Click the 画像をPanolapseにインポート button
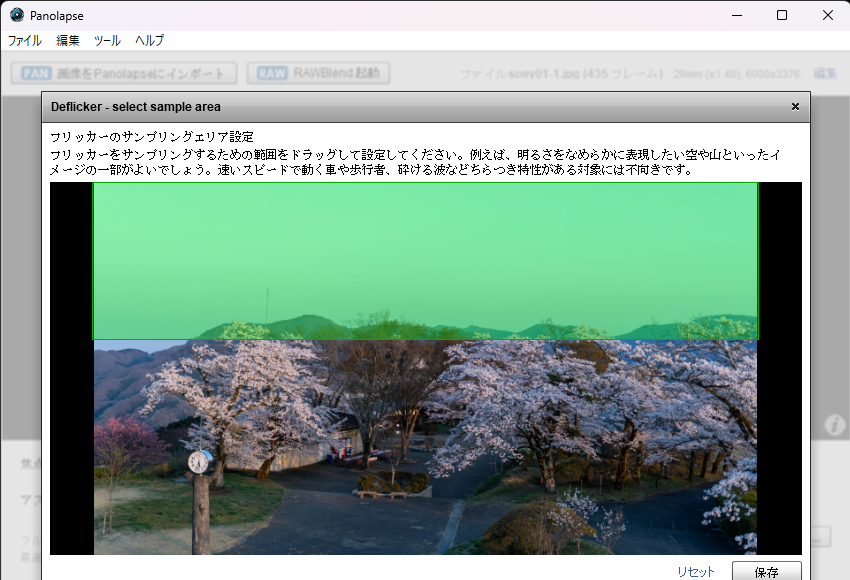Viewport: 850px width, 580px height. (x=125, y=73)
